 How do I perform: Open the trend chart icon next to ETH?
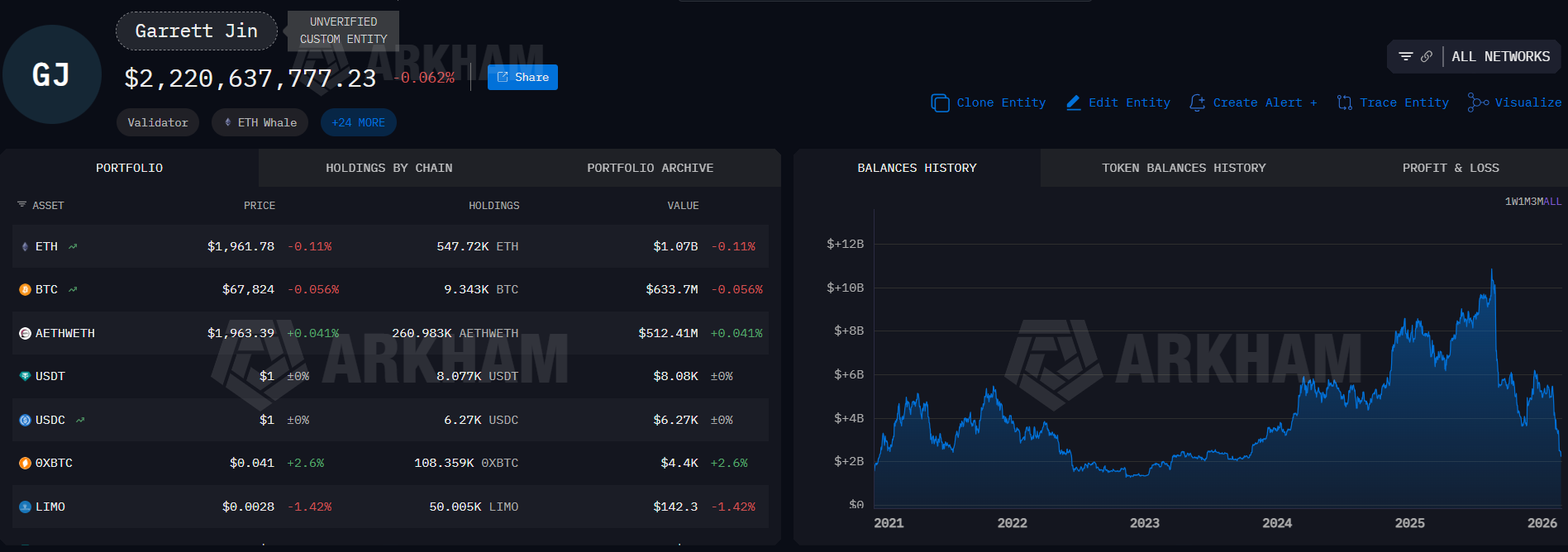pyautogui.click(x=73, y=246)
